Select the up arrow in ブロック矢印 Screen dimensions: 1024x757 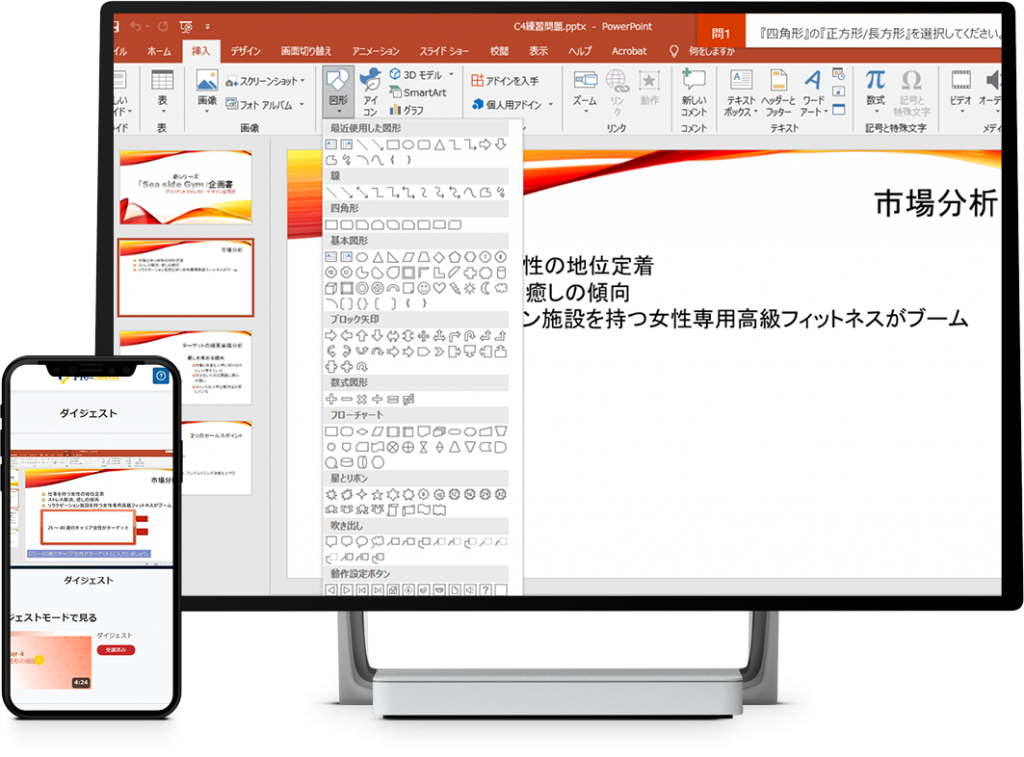[x=362, y=336]
